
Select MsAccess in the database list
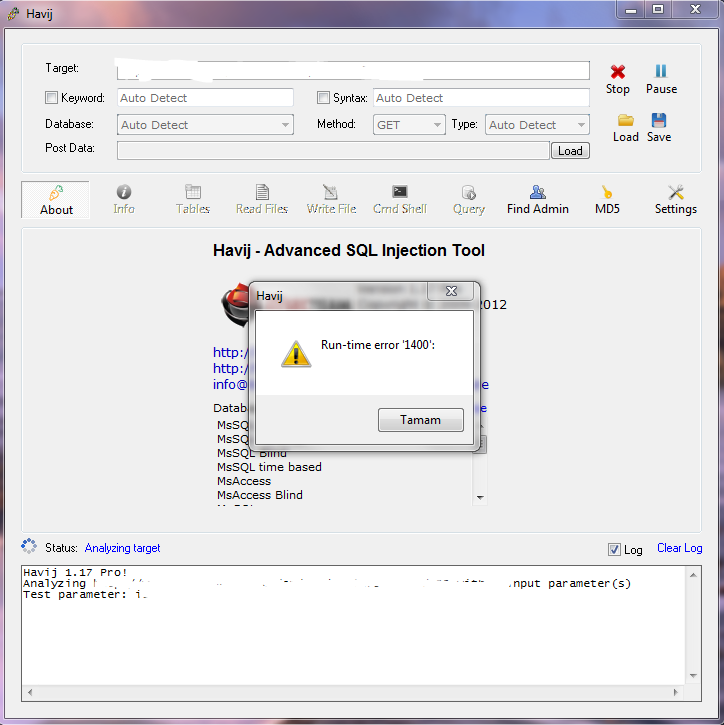pos(244,481)
